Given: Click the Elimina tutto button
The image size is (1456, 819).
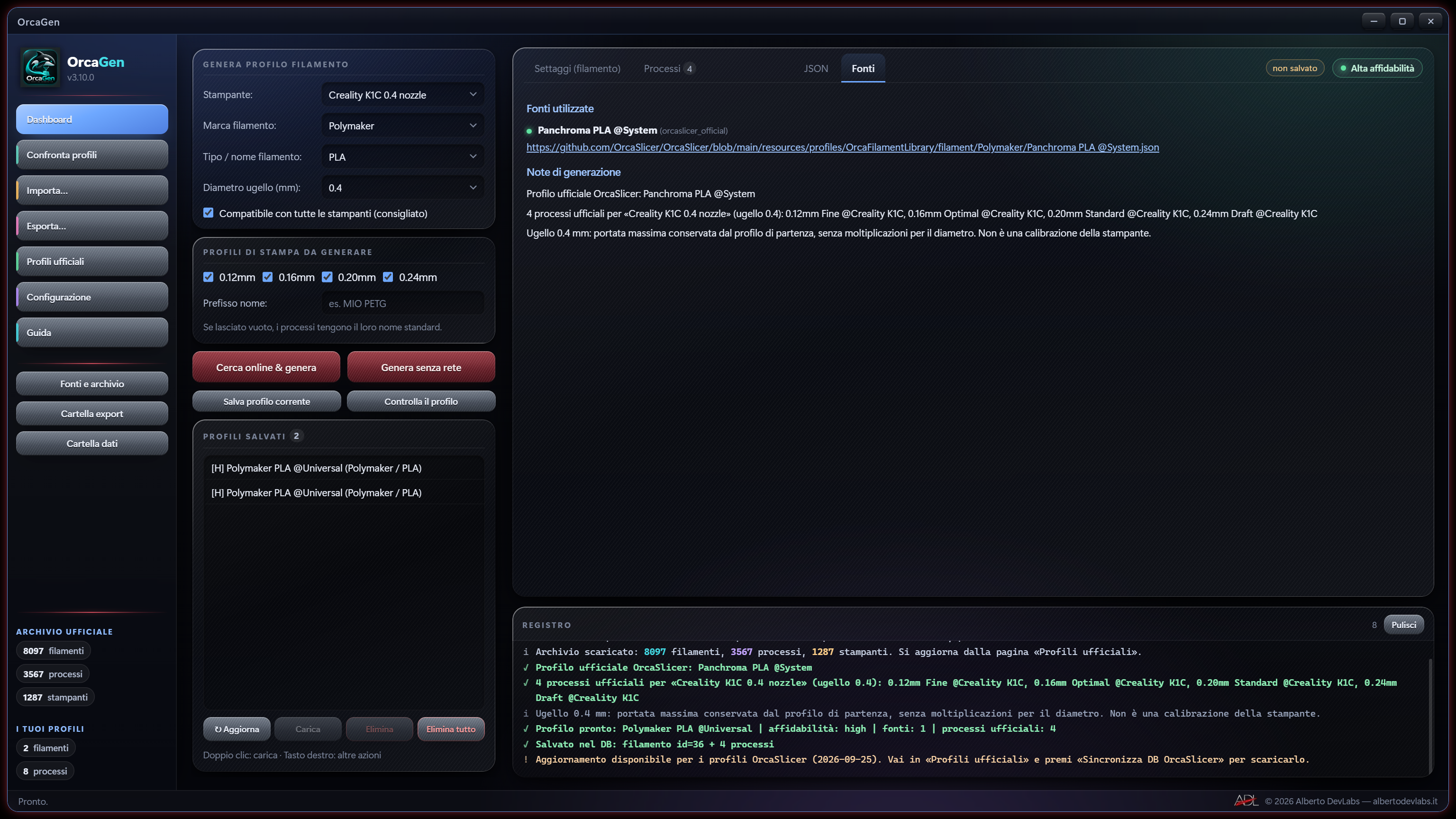Looking at the screenshot, I should [x=450, y=729].
